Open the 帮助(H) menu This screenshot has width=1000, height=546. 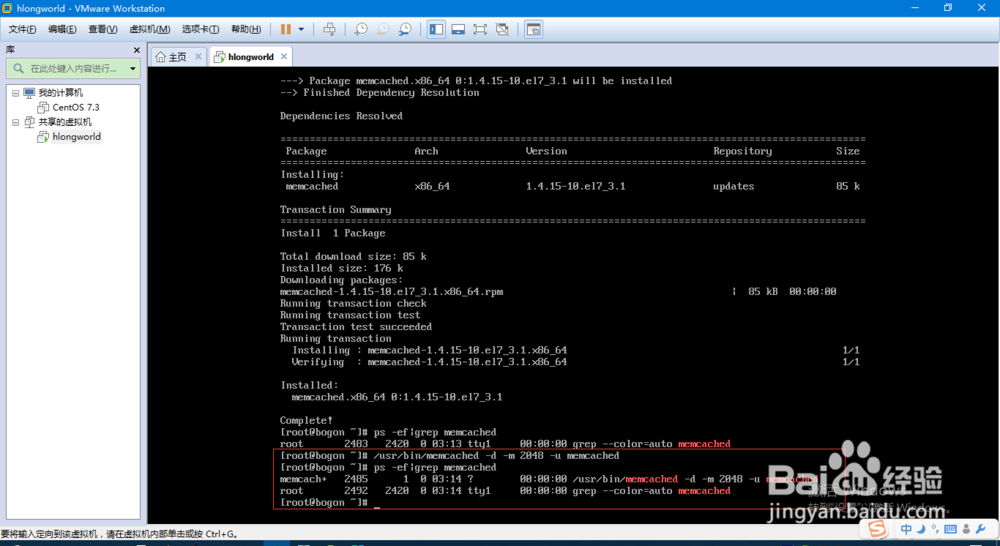[246, 29]
